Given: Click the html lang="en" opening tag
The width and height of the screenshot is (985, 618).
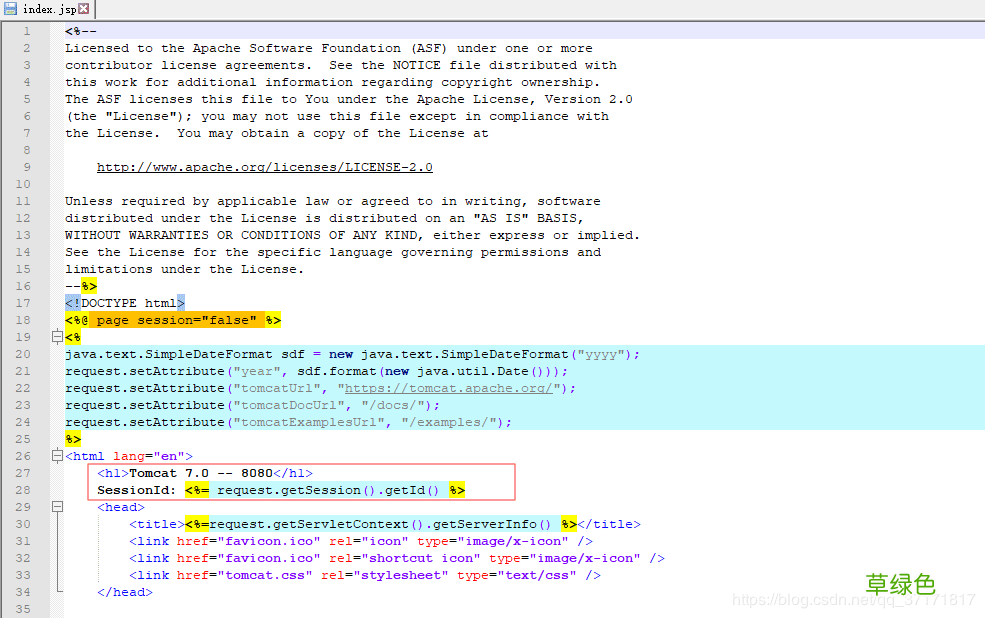Looking at the screenshot, I should coord(129,456).
